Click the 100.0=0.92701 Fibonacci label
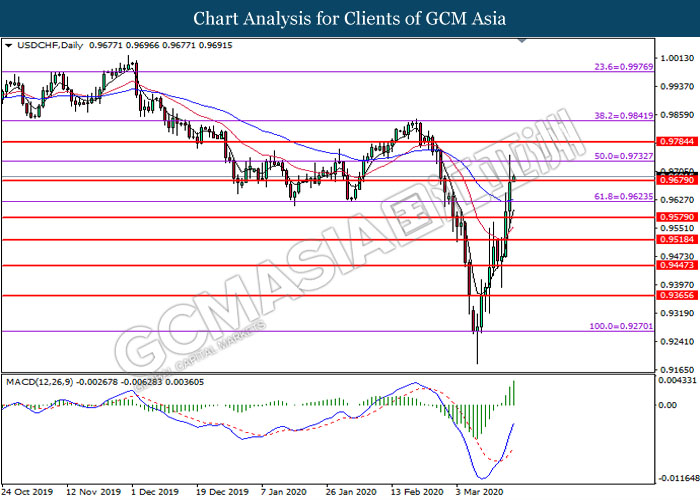 (621, 326)
